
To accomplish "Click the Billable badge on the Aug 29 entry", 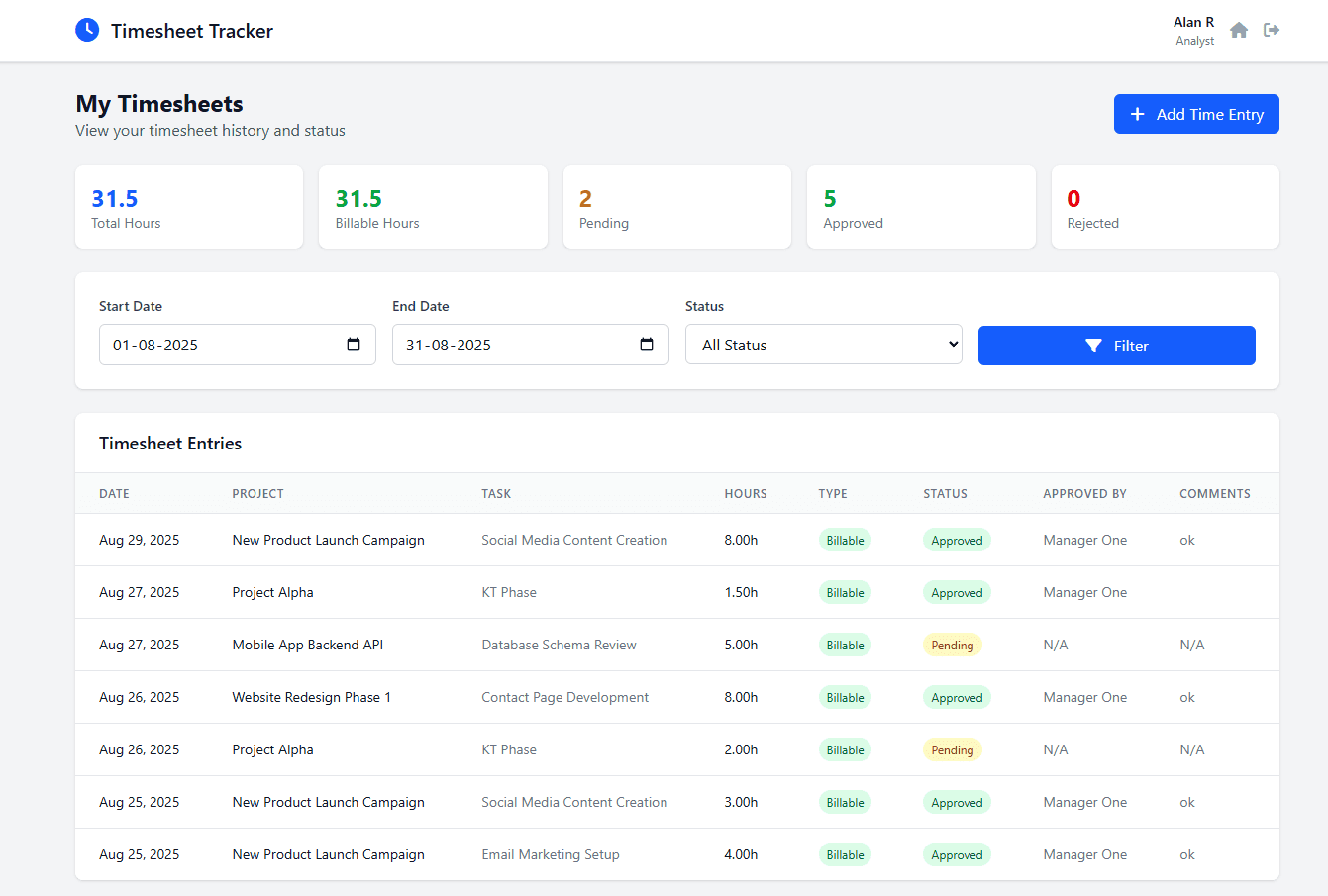I will click(x=845, y=540).
